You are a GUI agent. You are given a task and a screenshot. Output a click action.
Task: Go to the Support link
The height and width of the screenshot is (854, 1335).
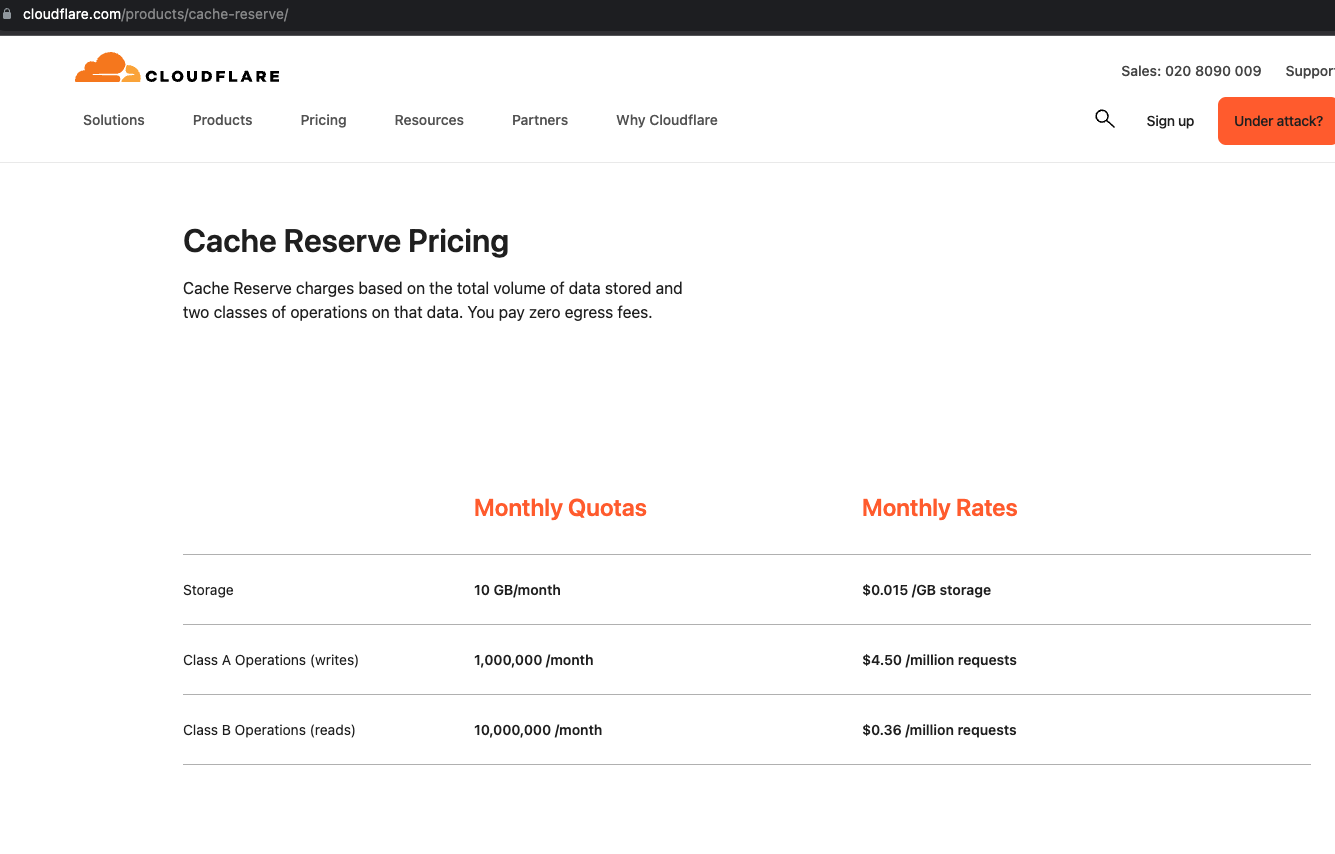1309,71
